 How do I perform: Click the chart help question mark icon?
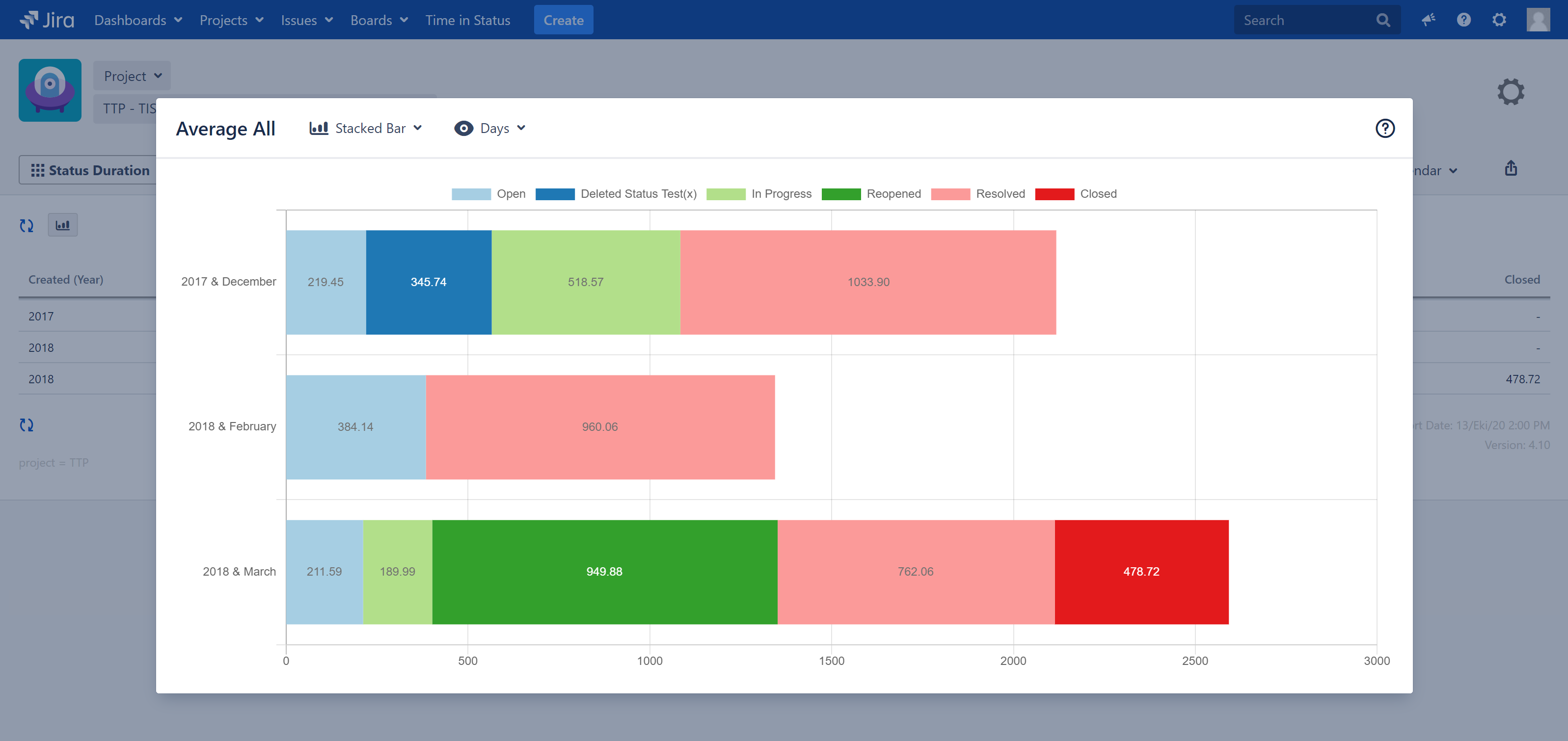point(1385,129)
